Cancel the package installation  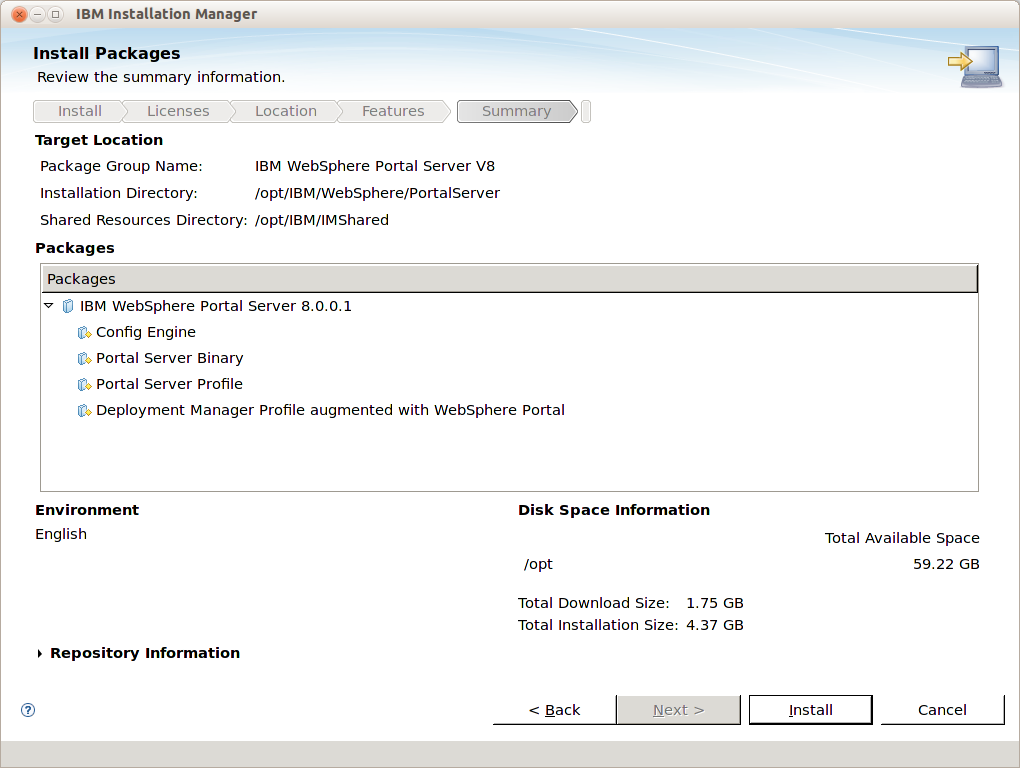point(942,710)
